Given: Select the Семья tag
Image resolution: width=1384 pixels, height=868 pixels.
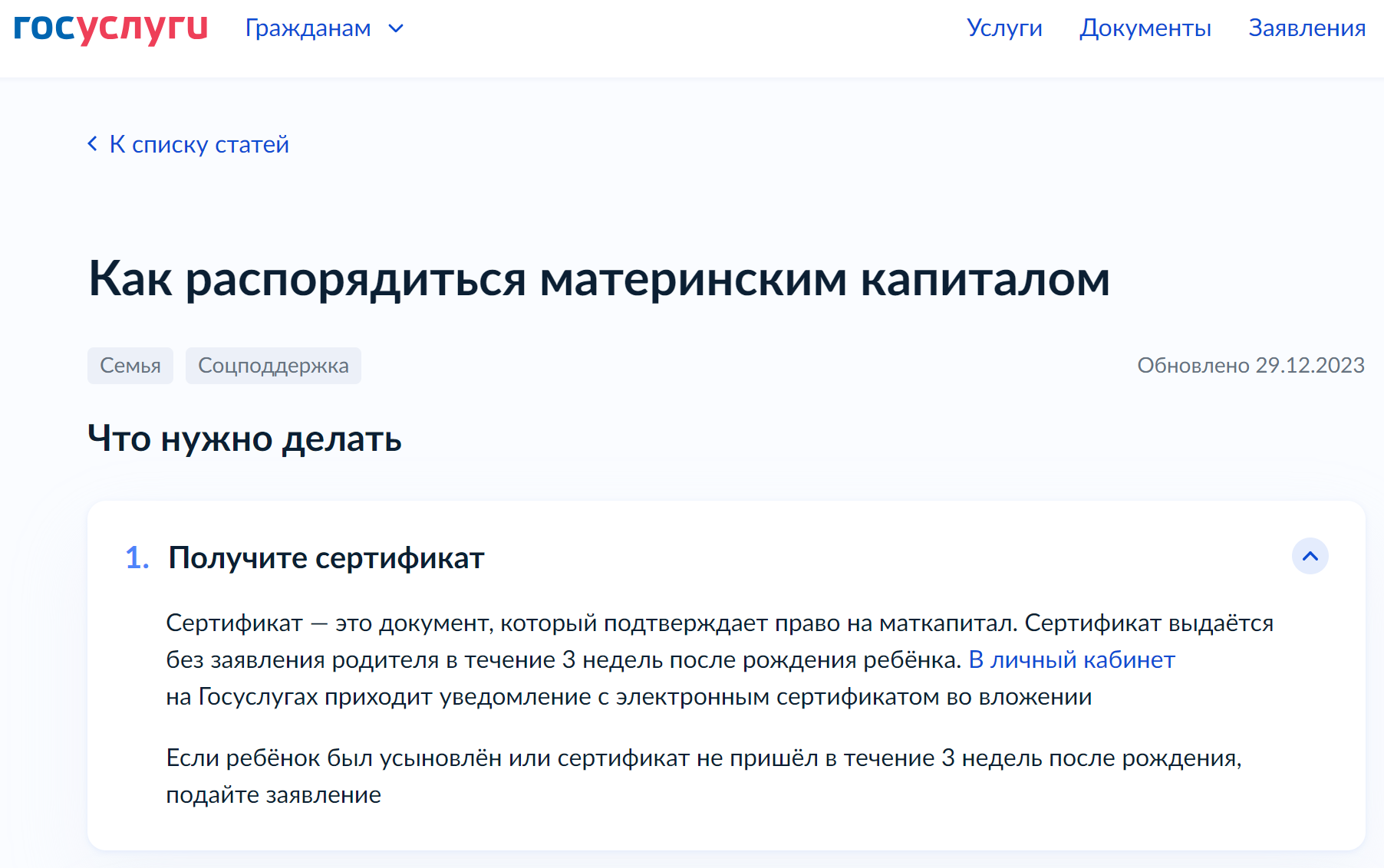Looking at the screenshot, I should click(x=130, y=366).
